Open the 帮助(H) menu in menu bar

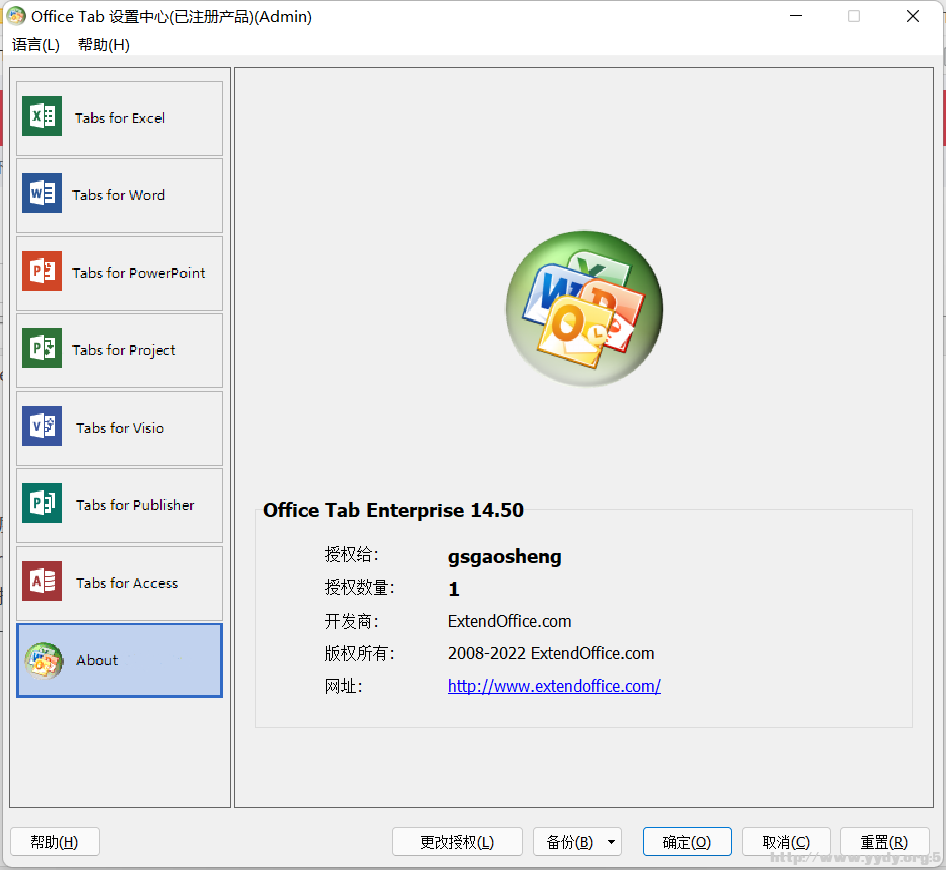104,45
